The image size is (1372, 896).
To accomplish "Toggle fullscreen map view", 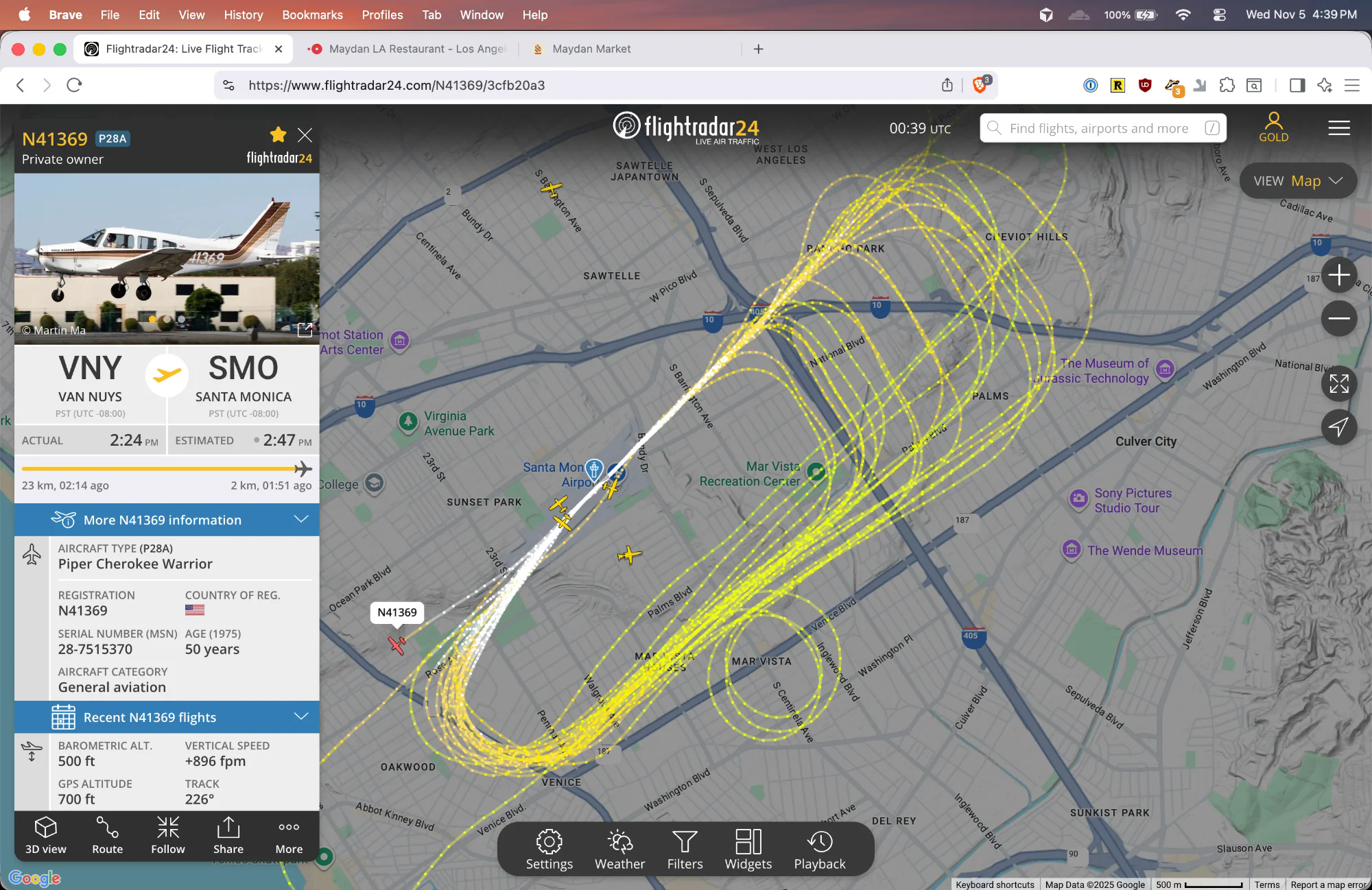I will [x=1339, y=383].
